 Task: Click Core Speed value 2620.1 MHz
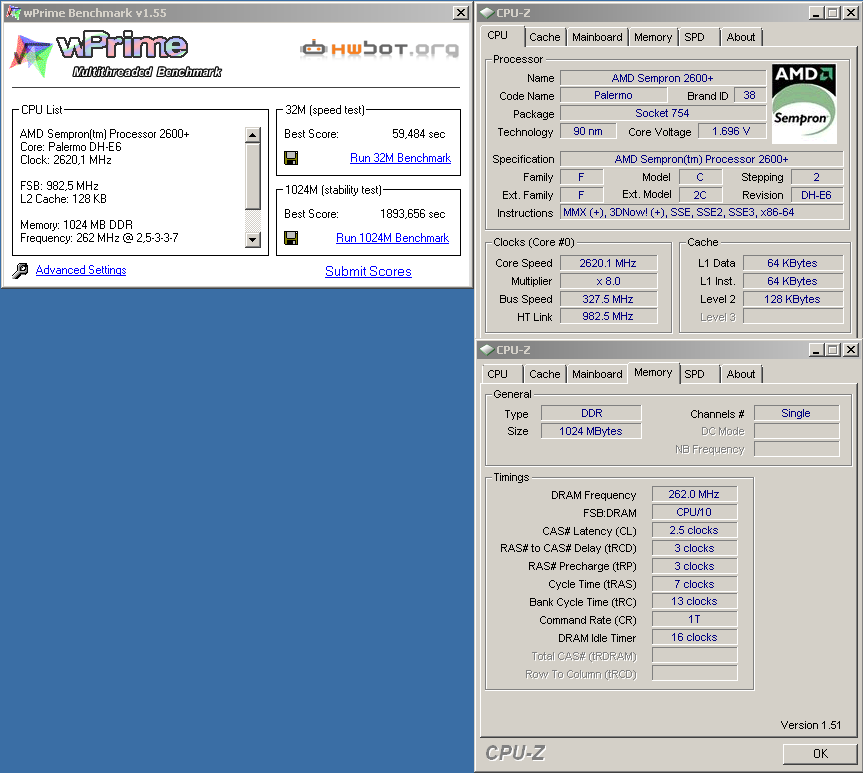click(608, 263)
